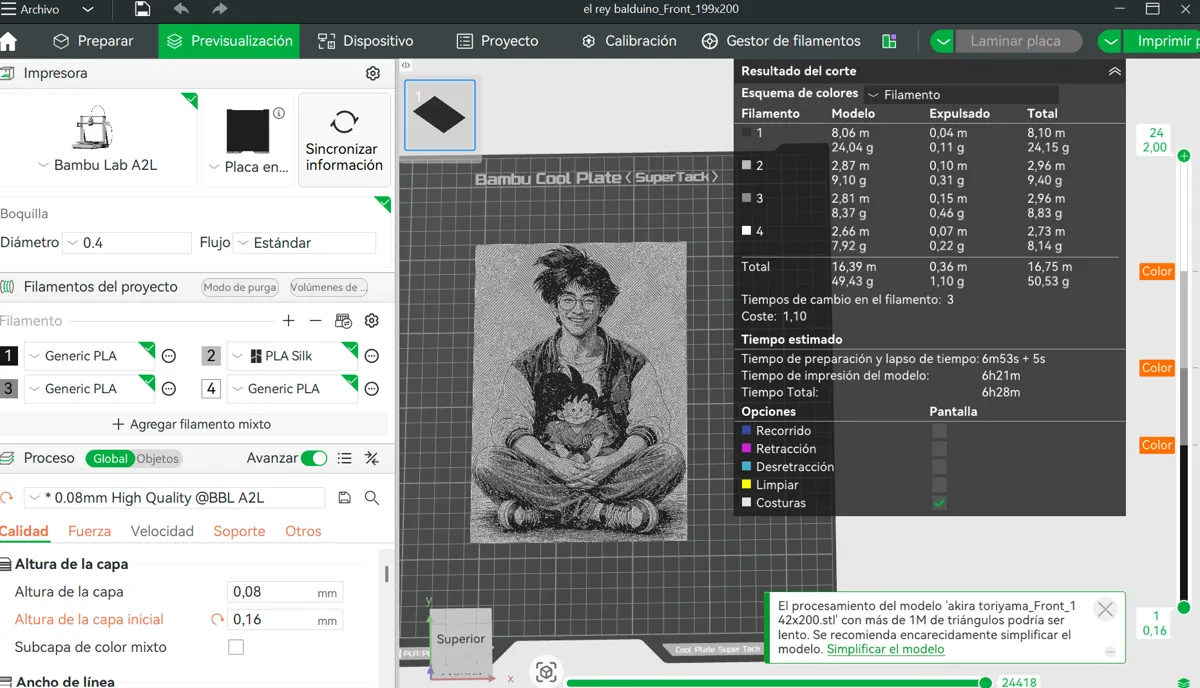The image size is (1200, 688).
Task: Switch to the Dispositivo tab
Action: 365,41
